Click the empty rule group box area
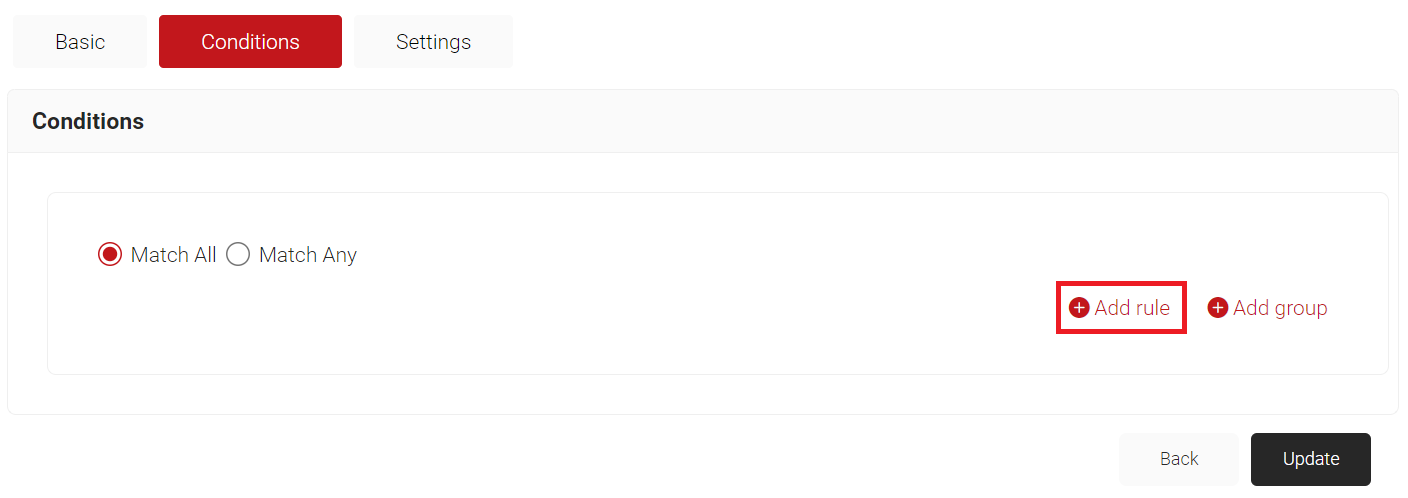 tap(600, 330)
